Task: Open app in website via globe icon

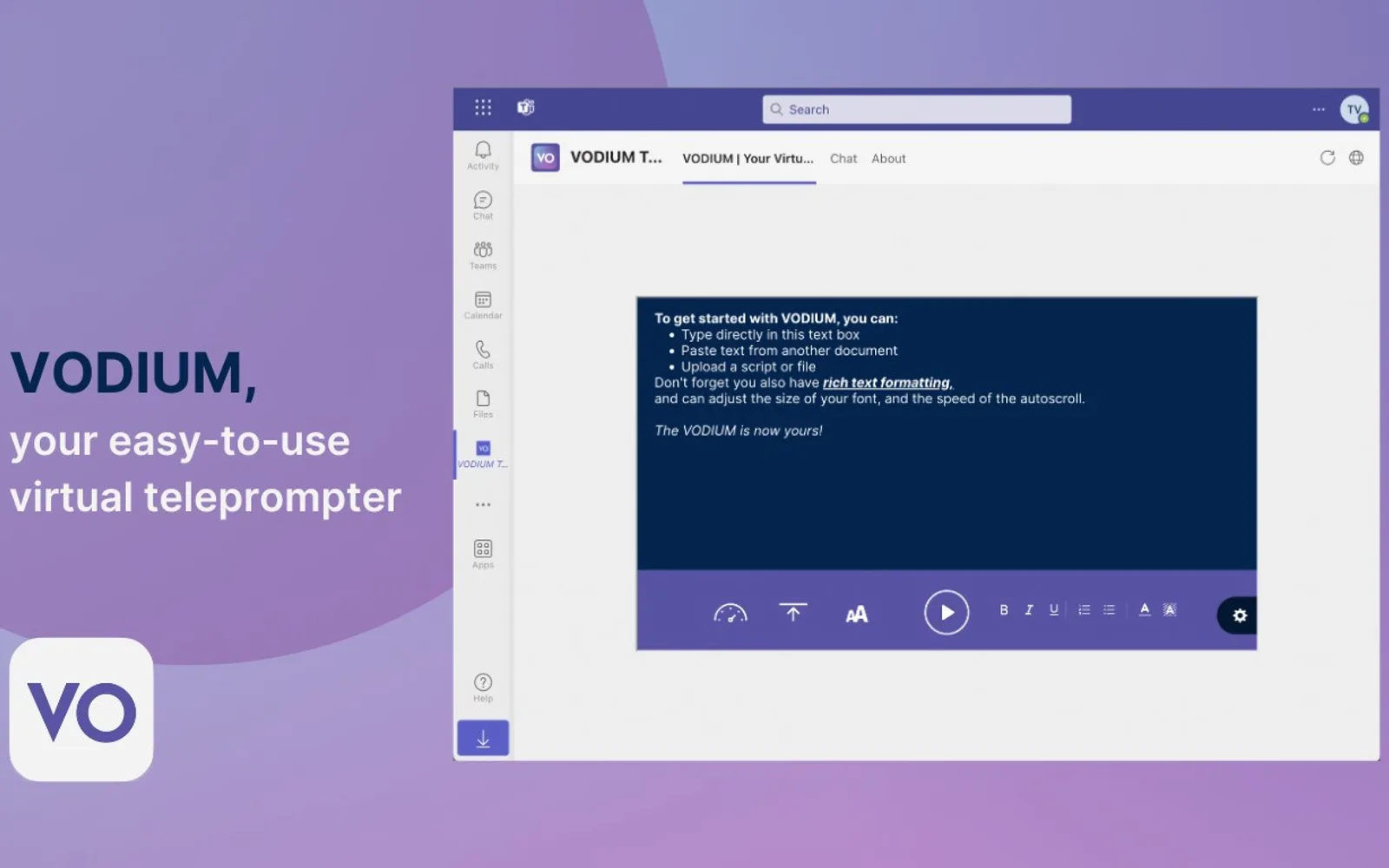Action: (1356, 158)
